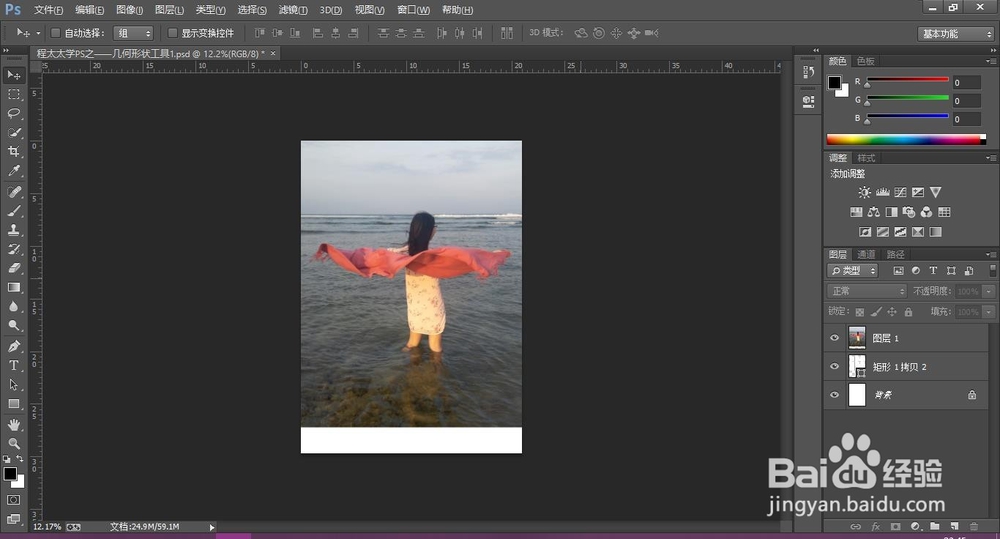
Task: Select the Lasso tool
Action: click(13, 114)
